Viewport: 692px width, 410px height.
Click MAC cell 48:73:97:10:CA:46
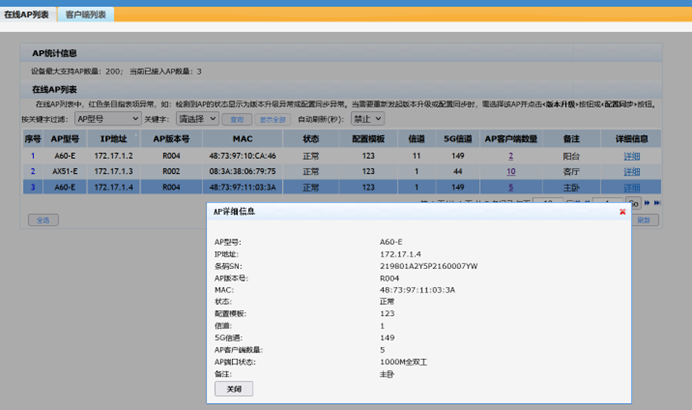[x=243, y=156]
